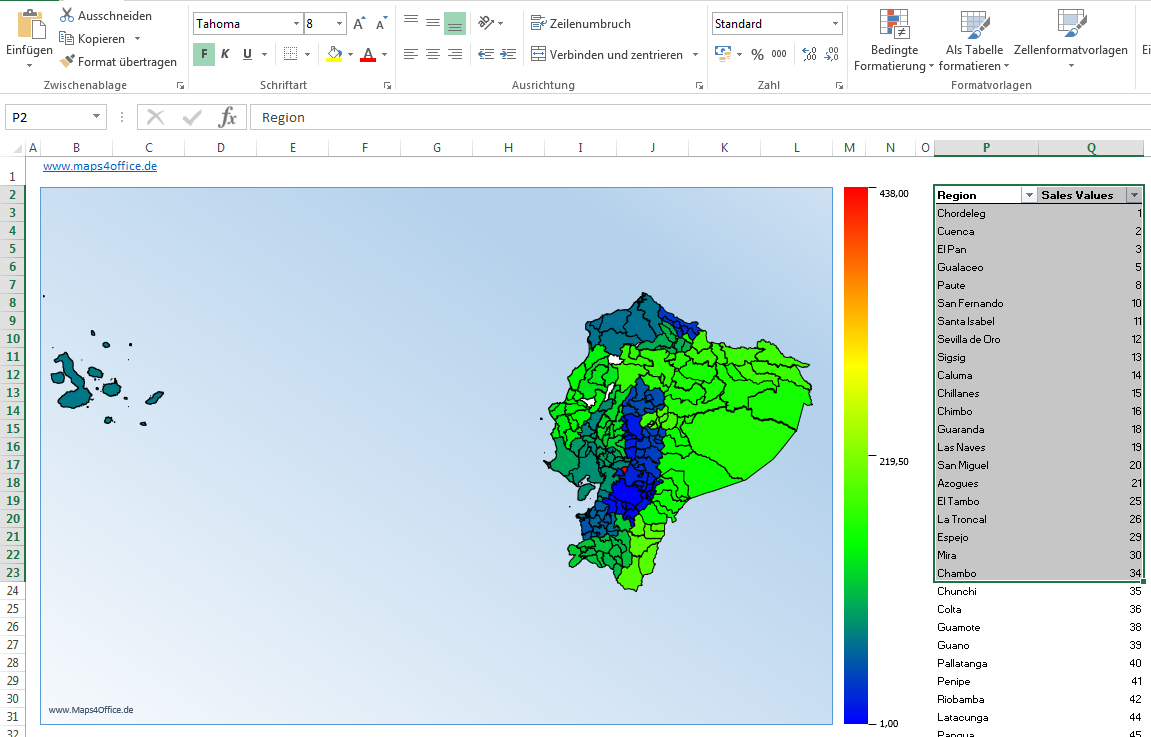Screen dimensions: 1151x737
Task: Open the www.maps4office.de link
Action: 100,167
